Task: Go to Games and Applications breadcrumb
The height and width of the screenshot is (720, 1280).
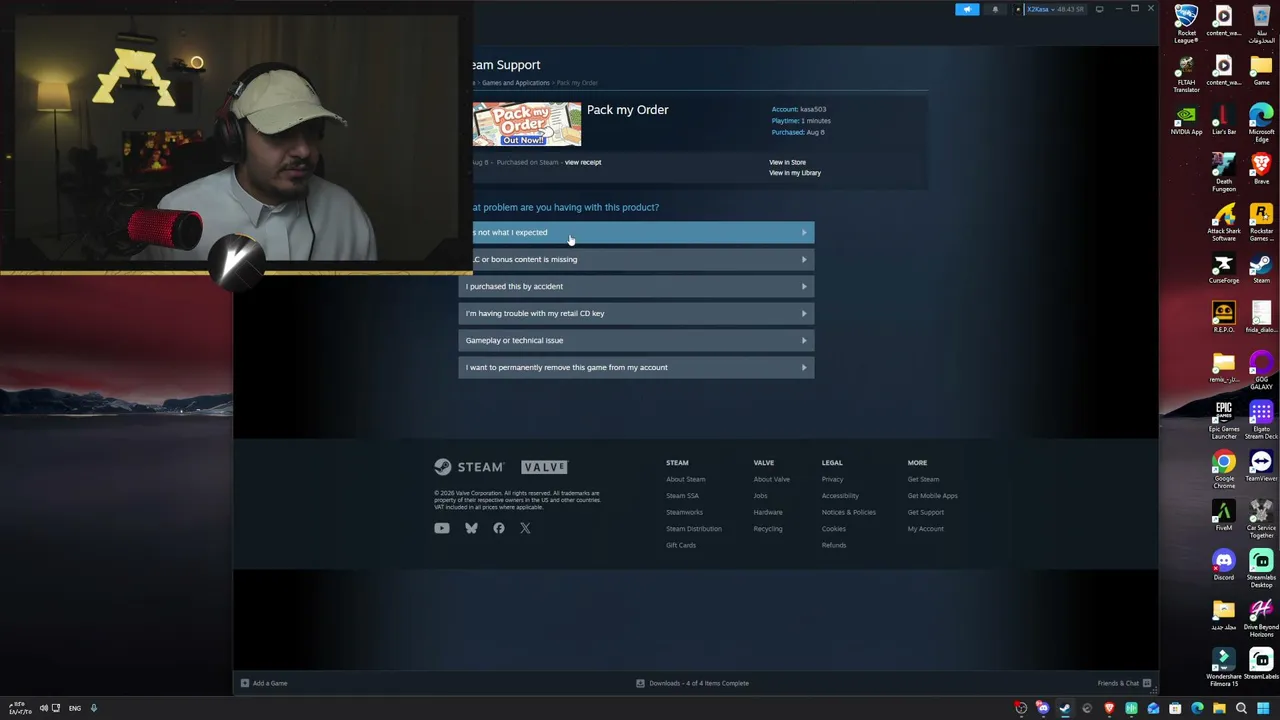Action: click(516, 83)
